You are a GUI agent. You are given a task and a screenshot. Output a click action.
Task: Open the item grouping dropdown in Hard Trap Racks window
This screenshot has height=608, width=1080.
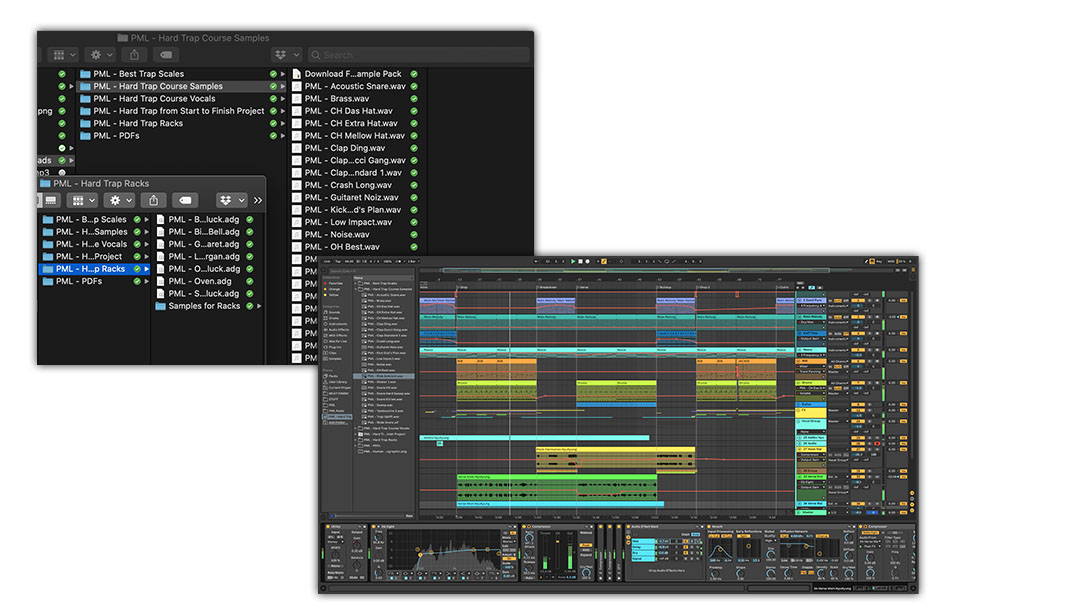click(x=83, y=200)
